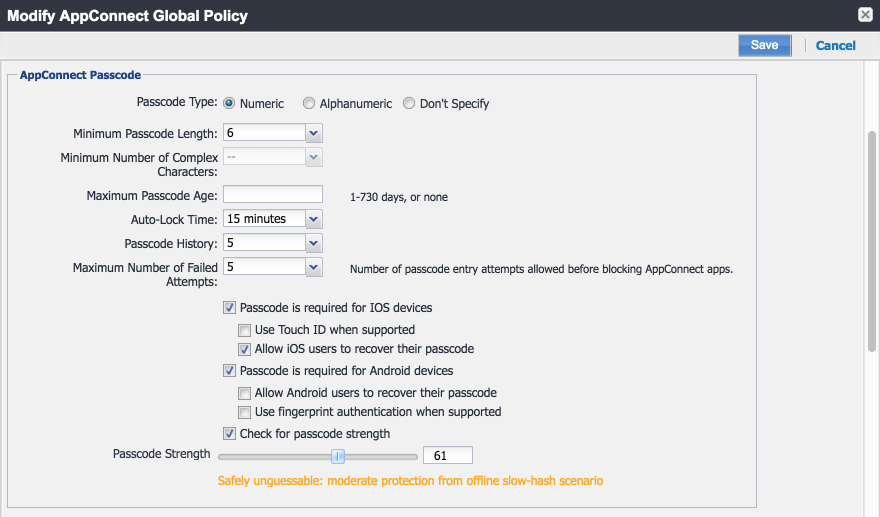This screenshot has width=880, height=517.
Task: Close the Modify AppConnect Global Policy dialog
Action: [x=865, y=15]
